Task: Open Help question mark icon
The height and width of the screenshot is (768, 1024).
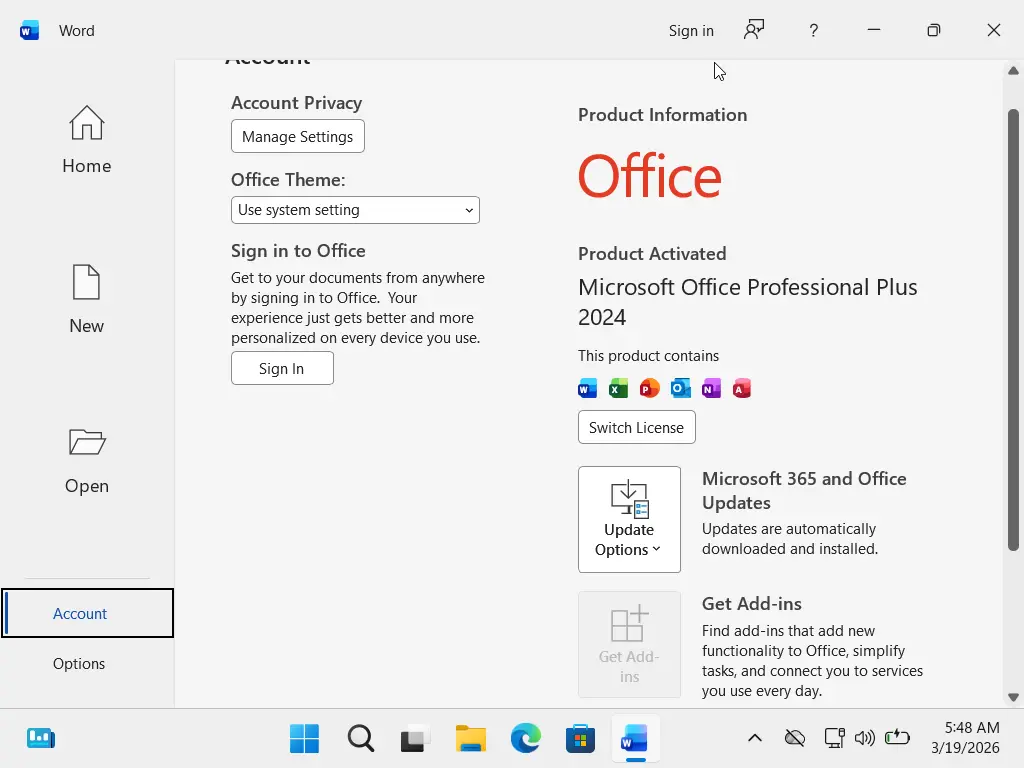Action: point(813,31)
